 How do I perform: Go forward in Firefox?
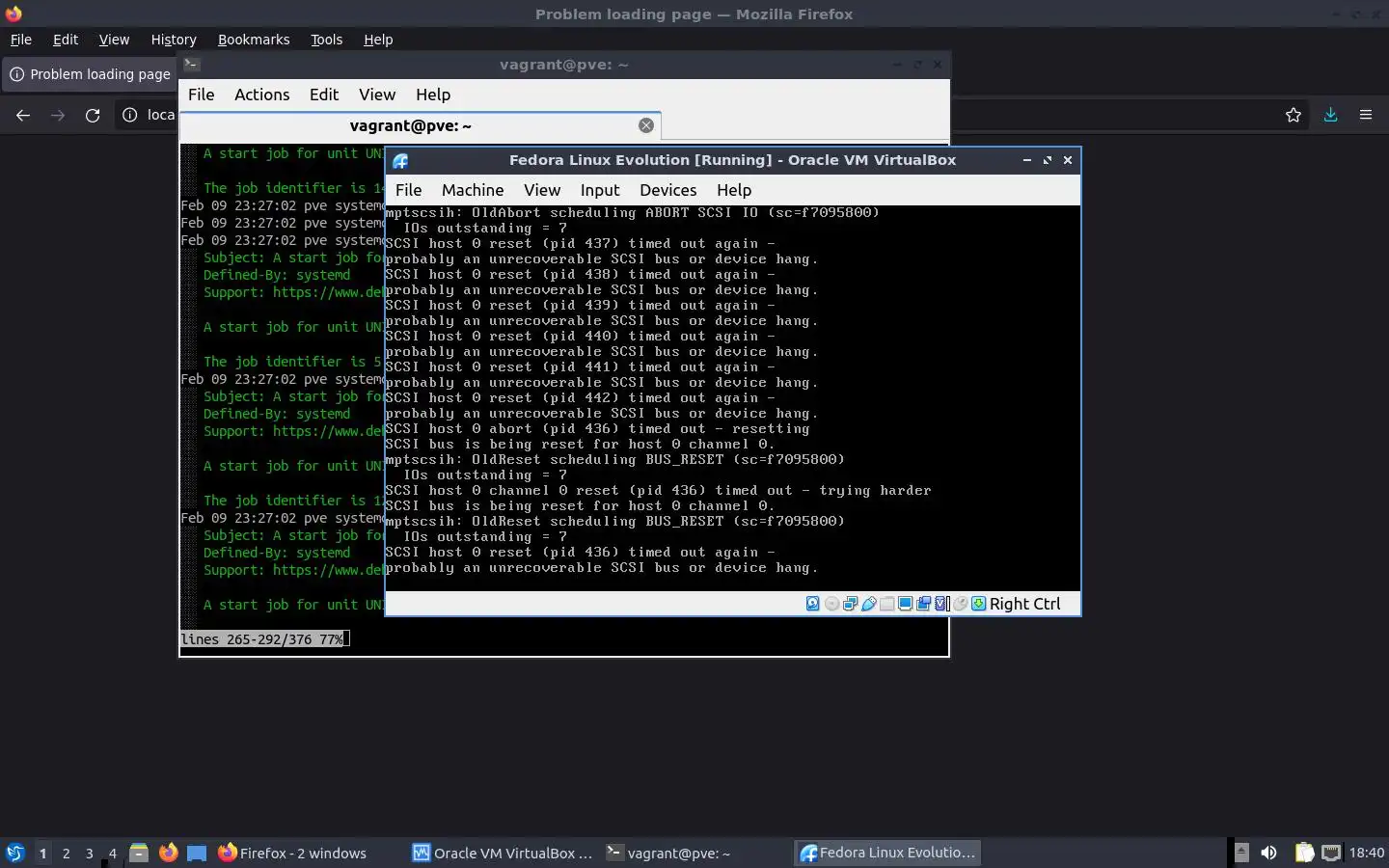(58, 115)
